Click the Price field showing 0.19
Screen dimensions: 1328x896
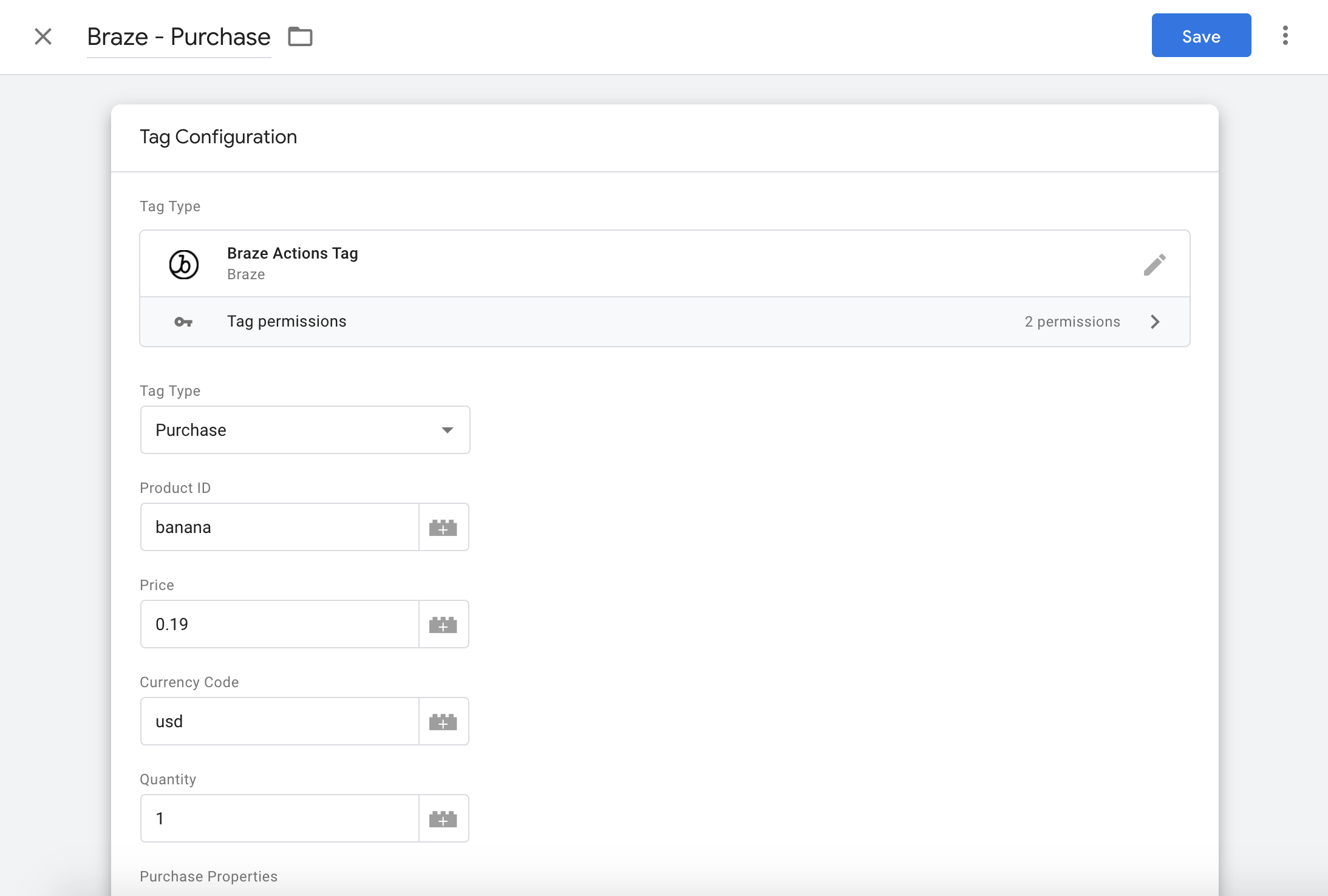pyautogui.click(x=280, y=624)
